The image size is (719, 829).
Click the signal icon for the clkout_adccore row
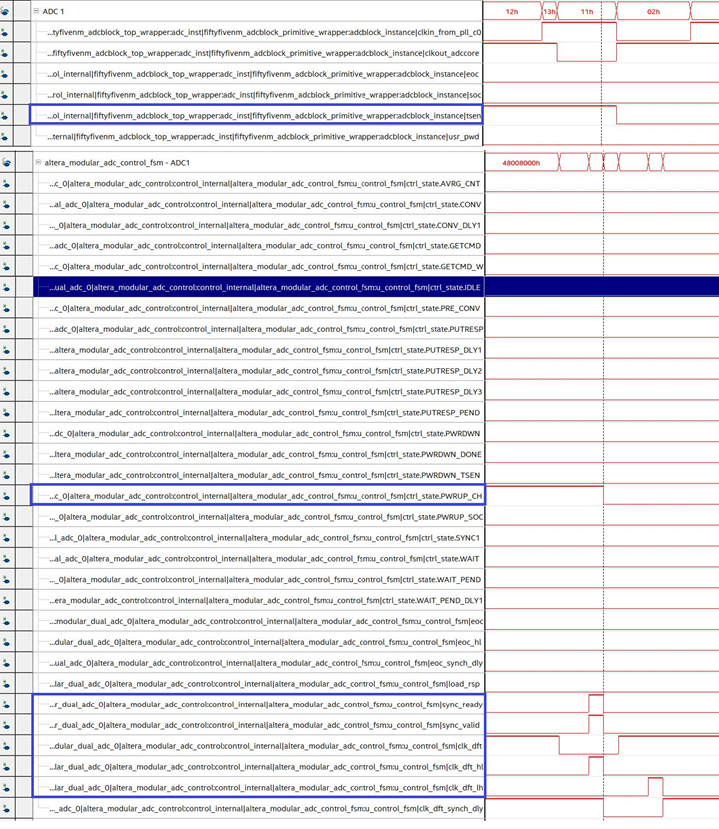(5, 53)
